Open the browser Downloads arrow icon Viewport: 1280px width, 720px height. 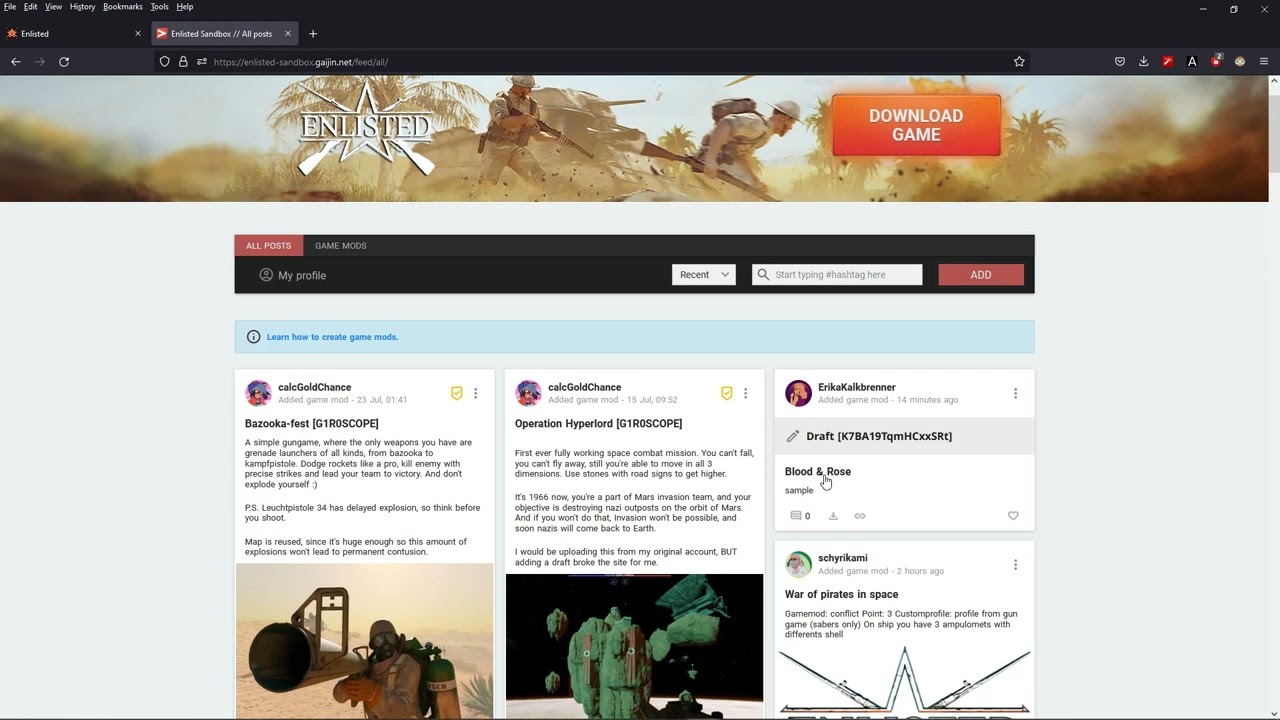[x=1144, y=62]
